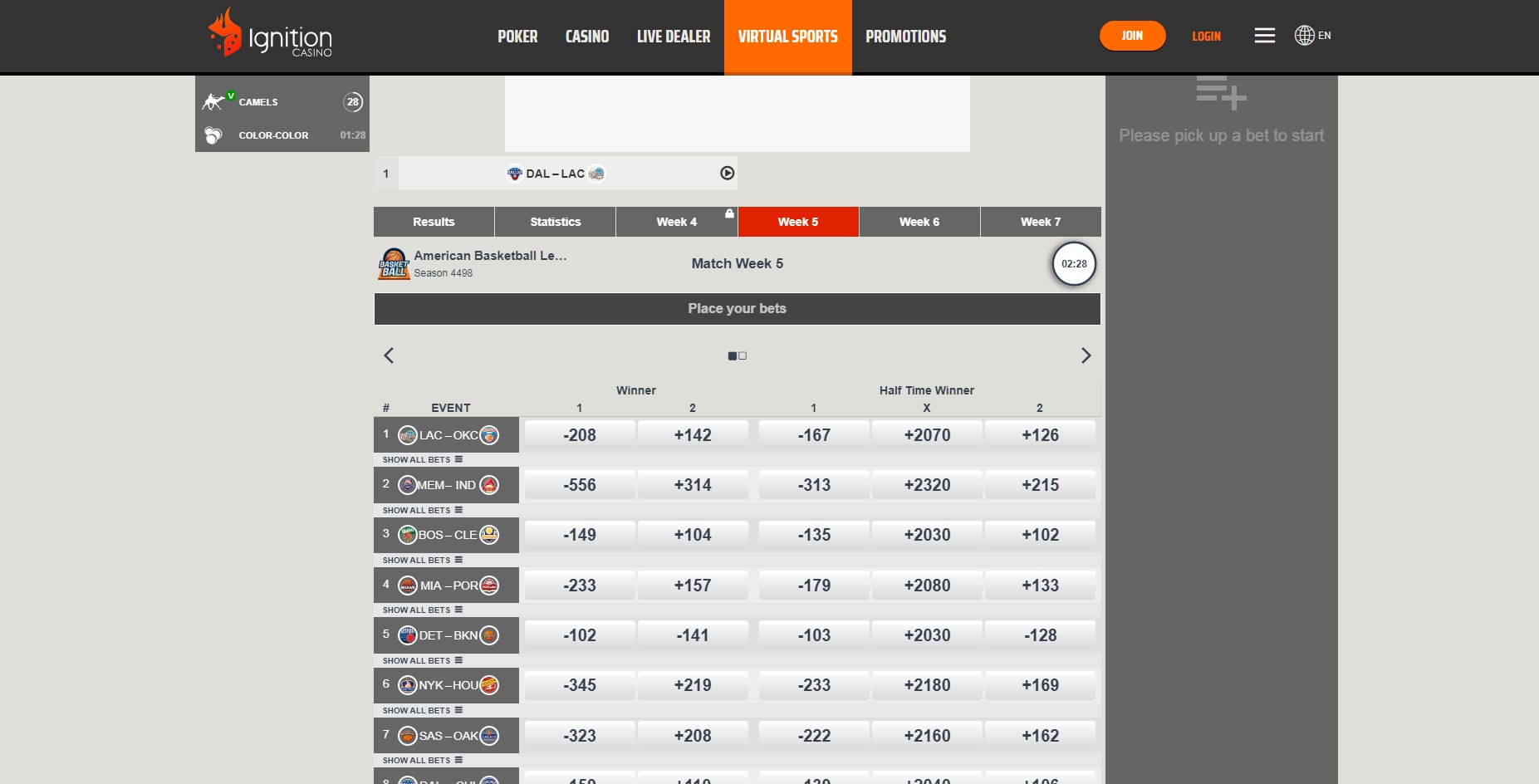Click the MEM team logo in event 2
Viewport: 1539px width, 784px height.
pyautogui.click(x=408, y=485)
